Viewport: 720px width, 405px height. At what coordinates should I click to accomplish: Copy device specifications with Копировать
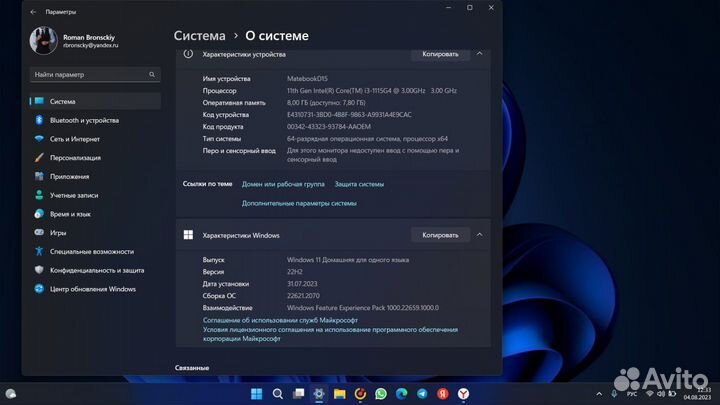coord(440,54)
